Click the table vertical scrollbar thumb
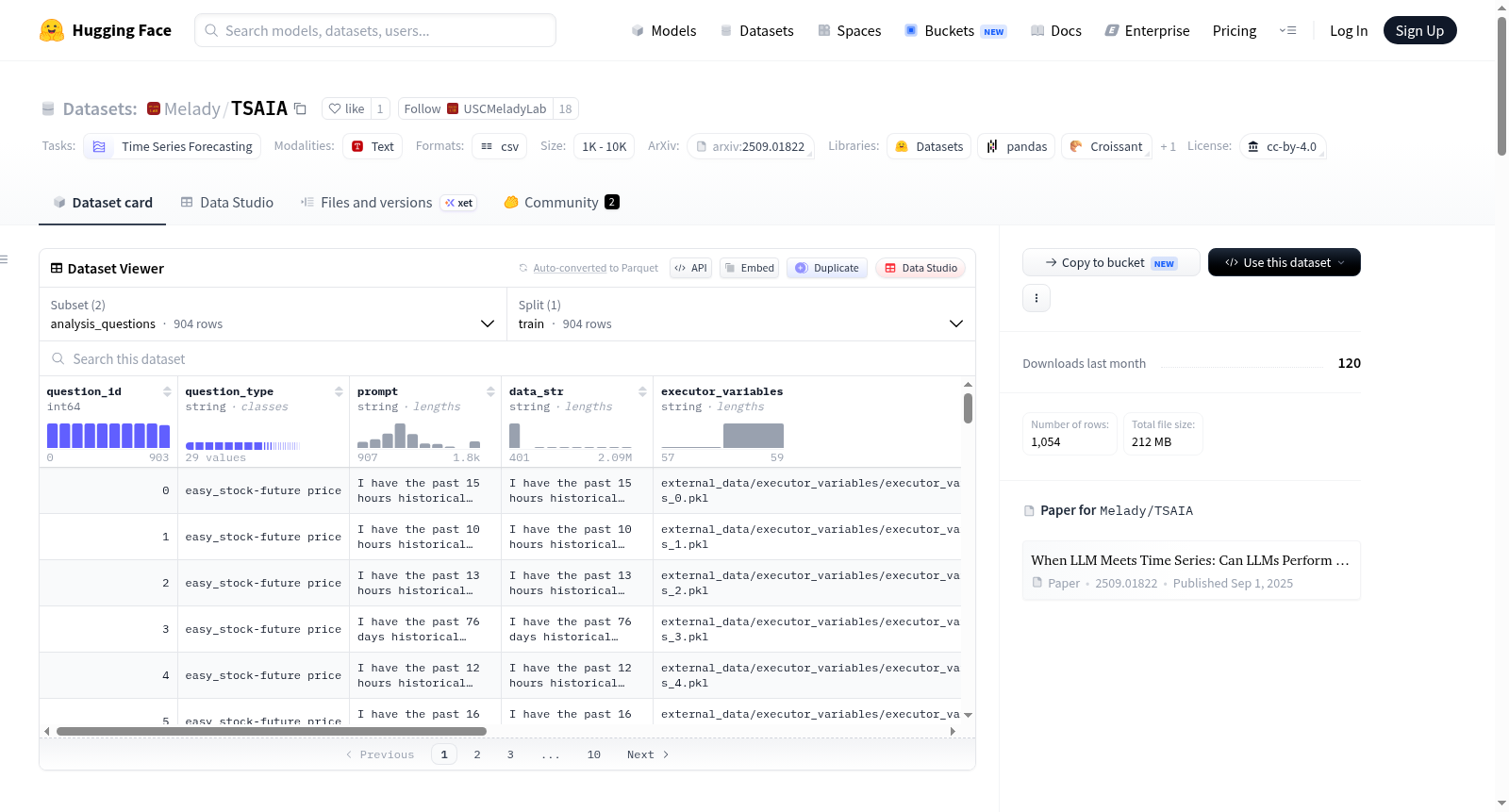 (x=968, y=408)
